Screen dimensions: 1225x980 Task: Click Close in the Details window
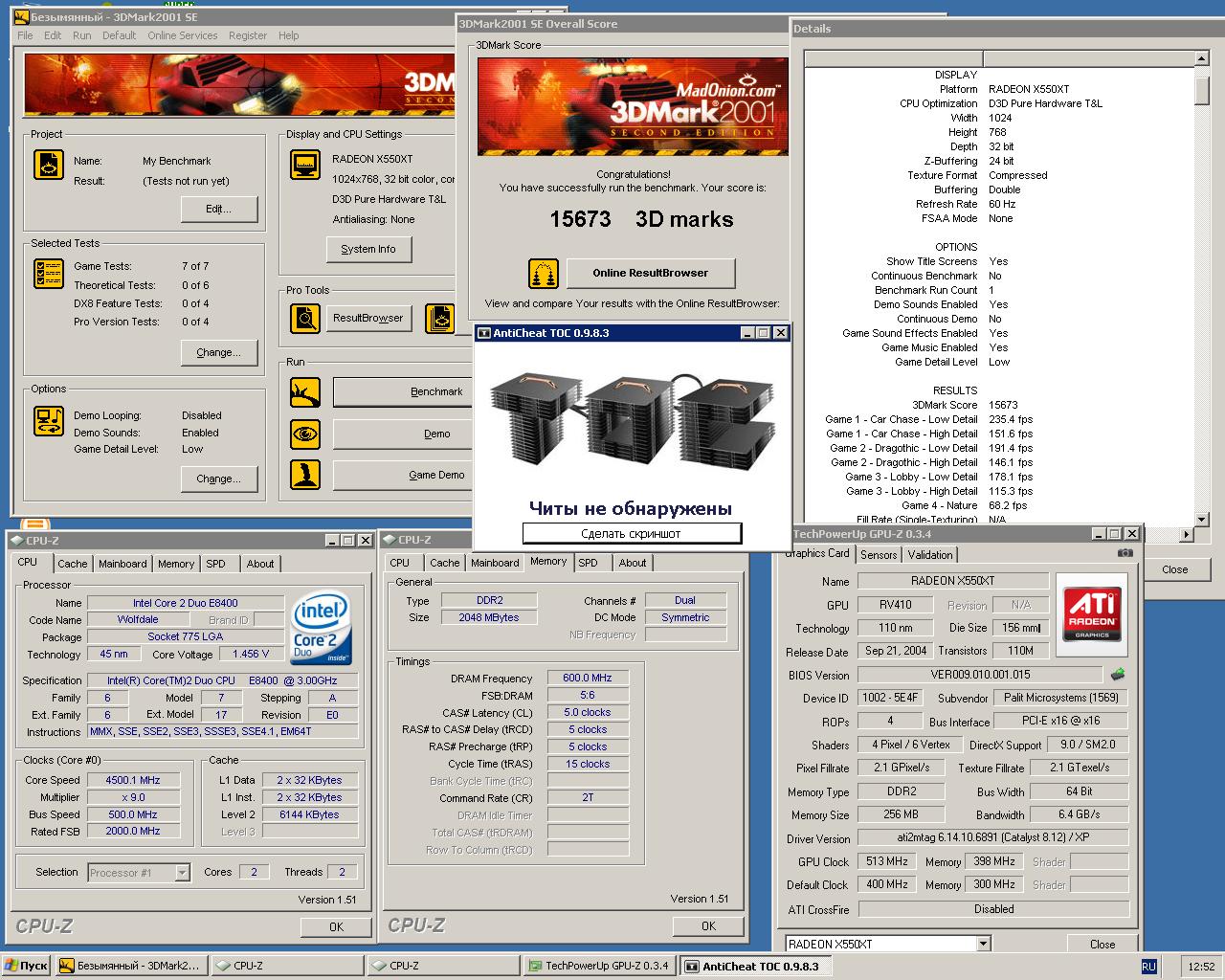pos(1174,569)
